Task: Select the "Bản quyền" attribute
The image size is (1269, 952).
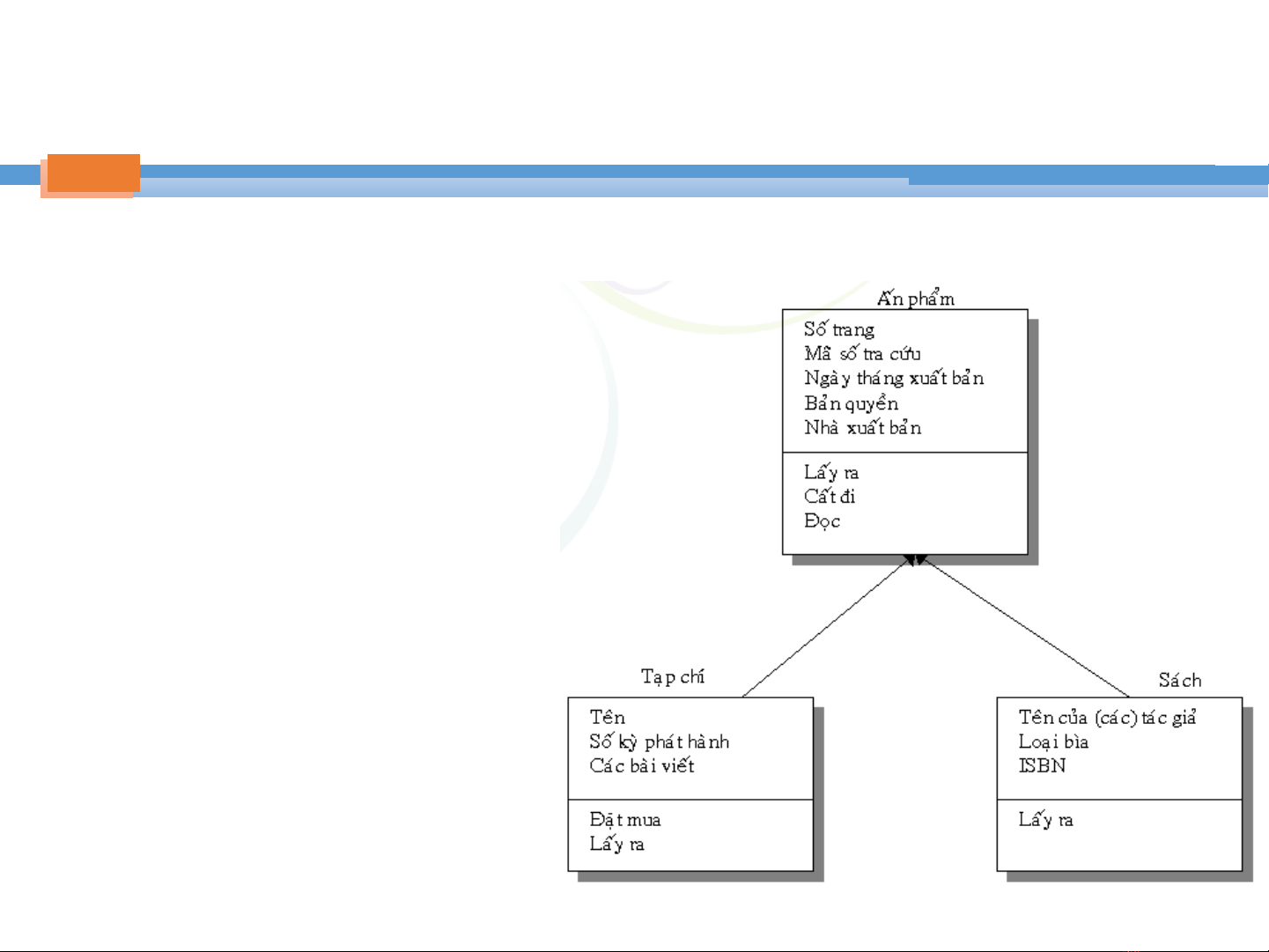Action: 851,403
